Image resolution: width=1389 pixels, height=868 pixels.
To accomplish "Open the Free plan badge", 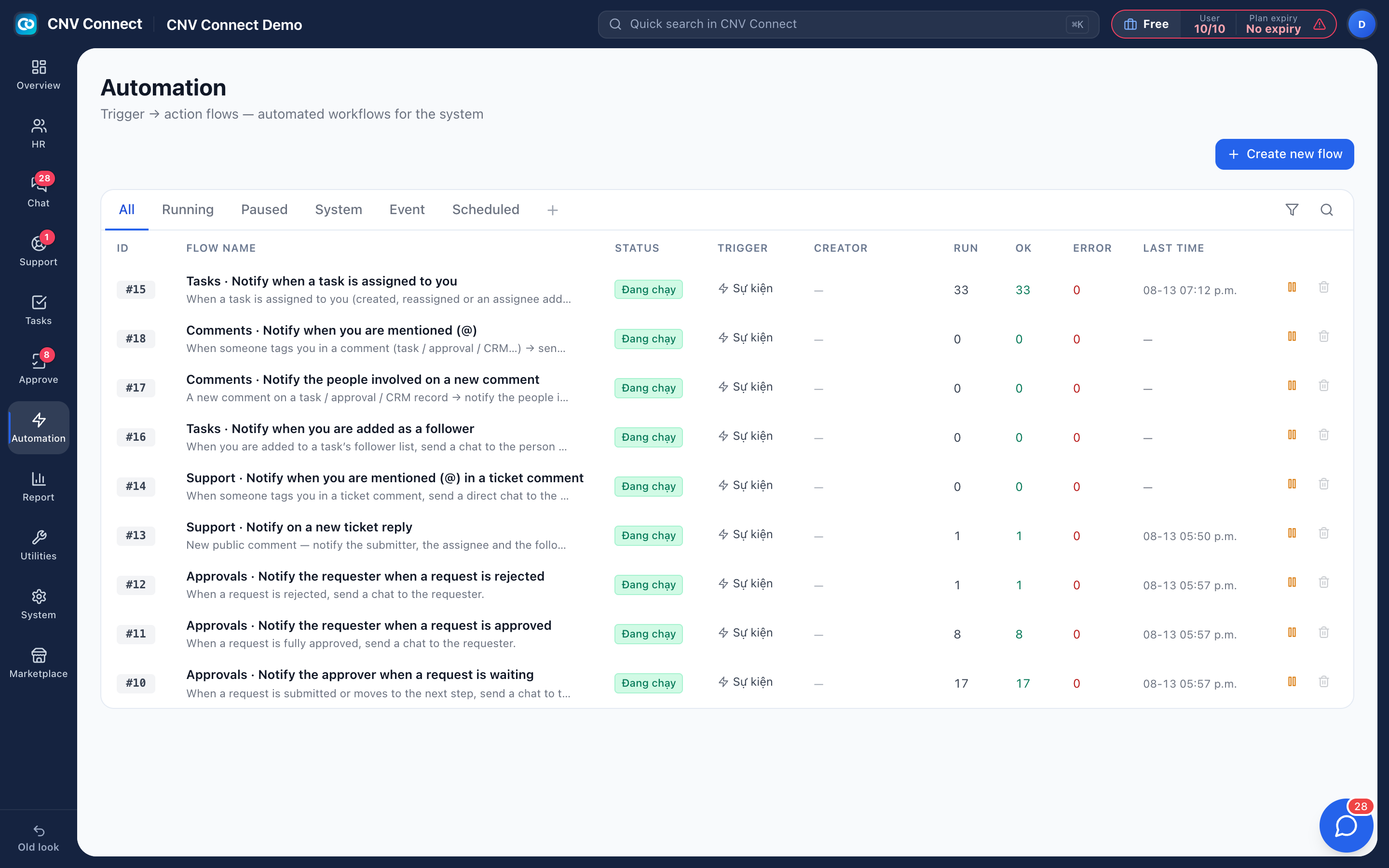I will click(1146, 24).
